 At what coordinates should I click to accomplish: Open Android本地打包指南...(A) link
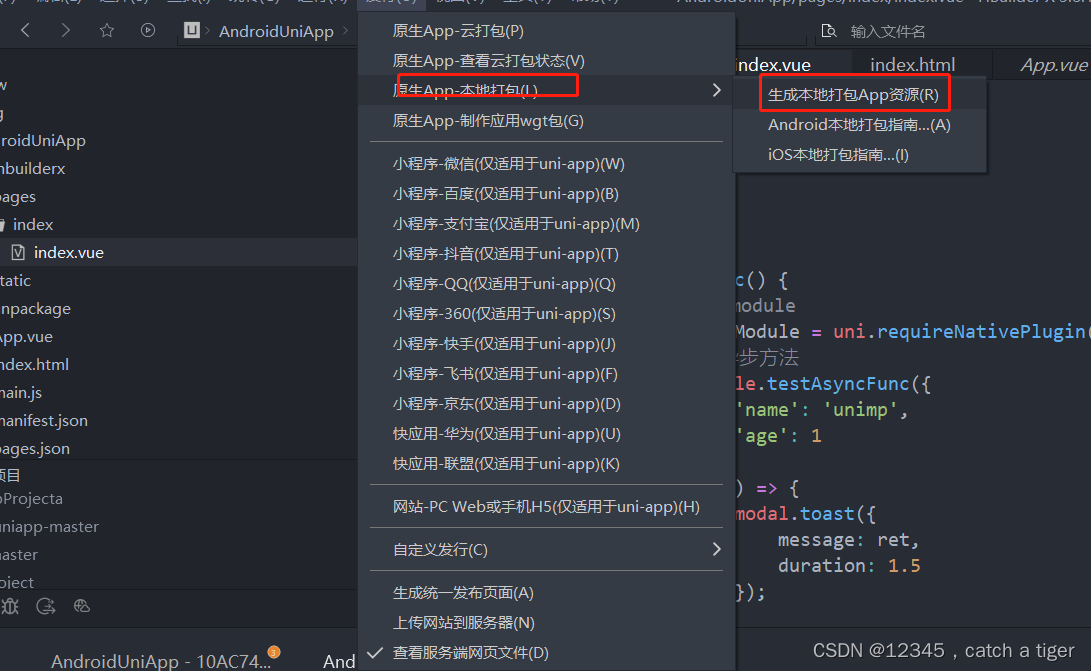(x=859, y=125)
